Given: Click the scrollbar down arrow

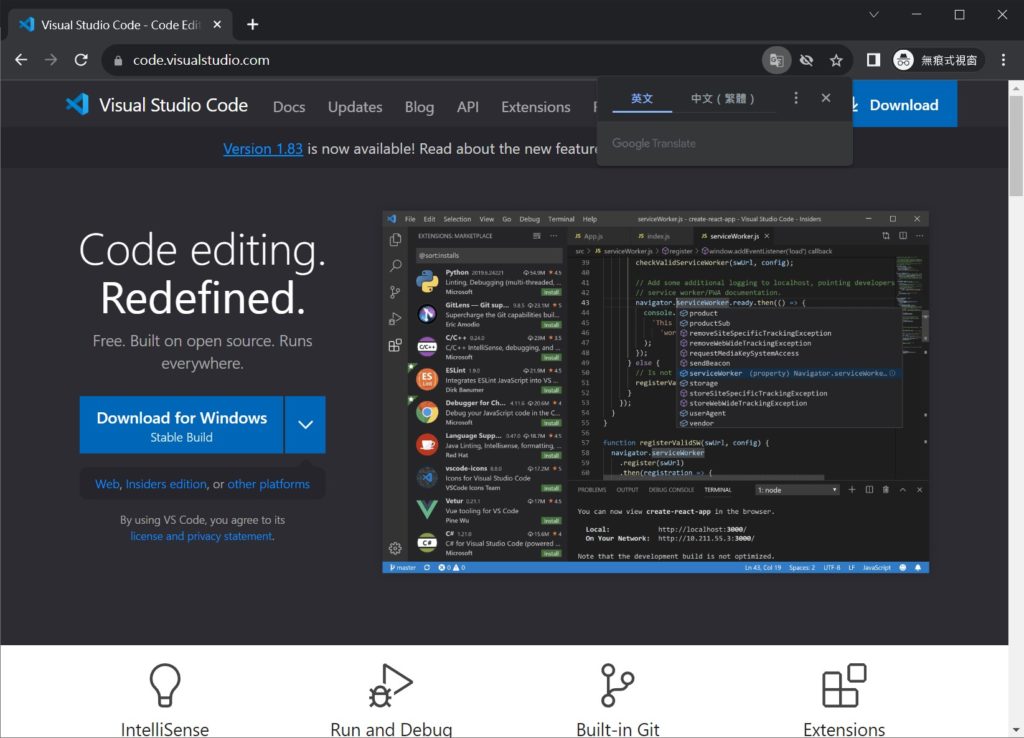Looking at the screenshot, I should pyautogui.click(x=1016, y=730).
